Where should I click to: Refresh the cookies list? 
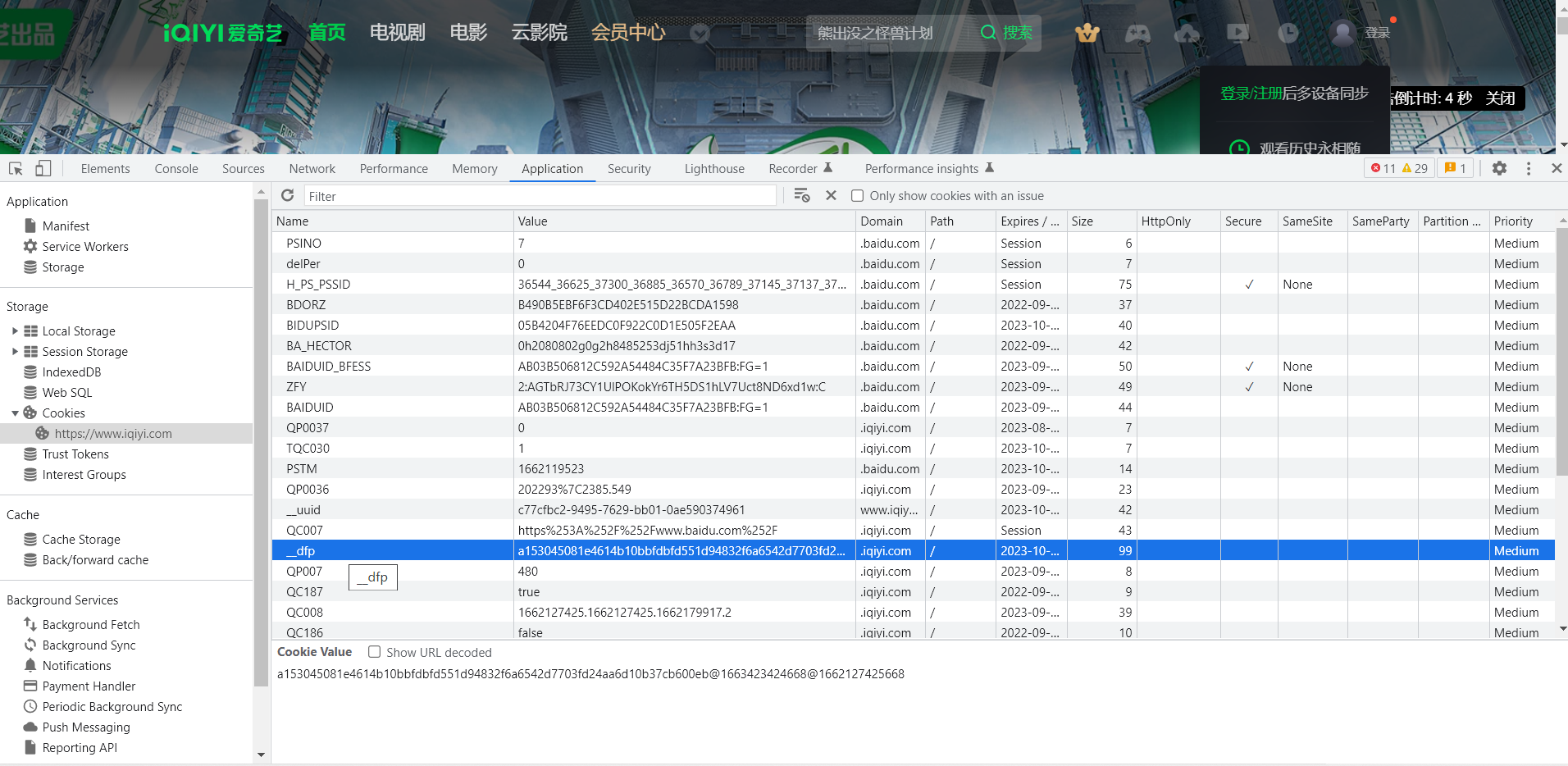point(287,195)
